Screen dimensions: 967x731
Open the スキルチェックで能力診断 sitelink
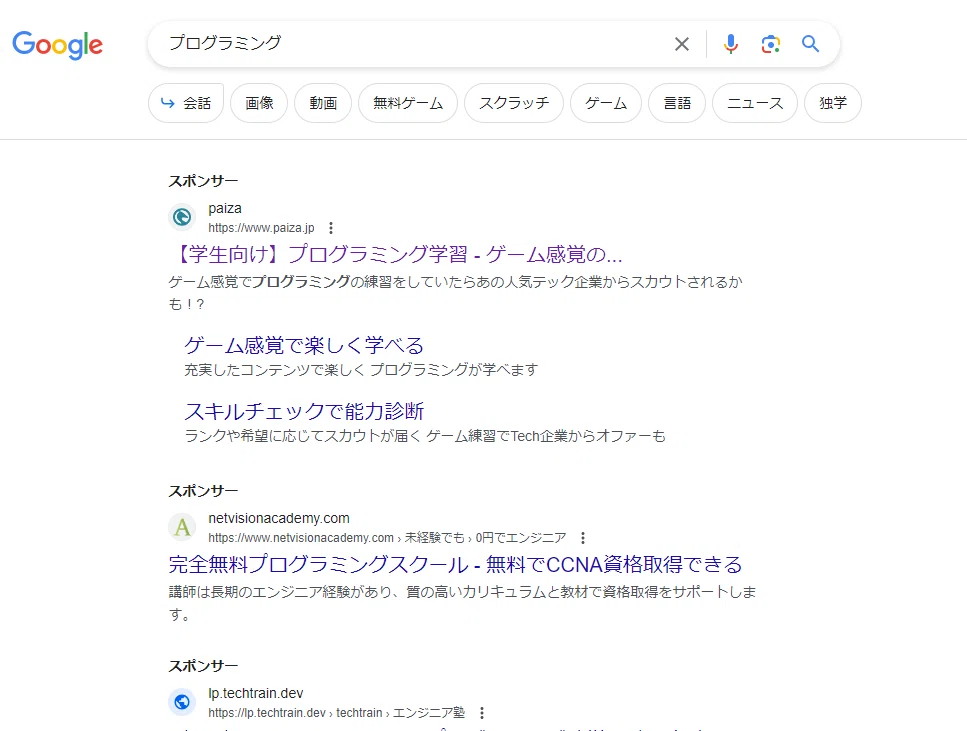(304, 411)
